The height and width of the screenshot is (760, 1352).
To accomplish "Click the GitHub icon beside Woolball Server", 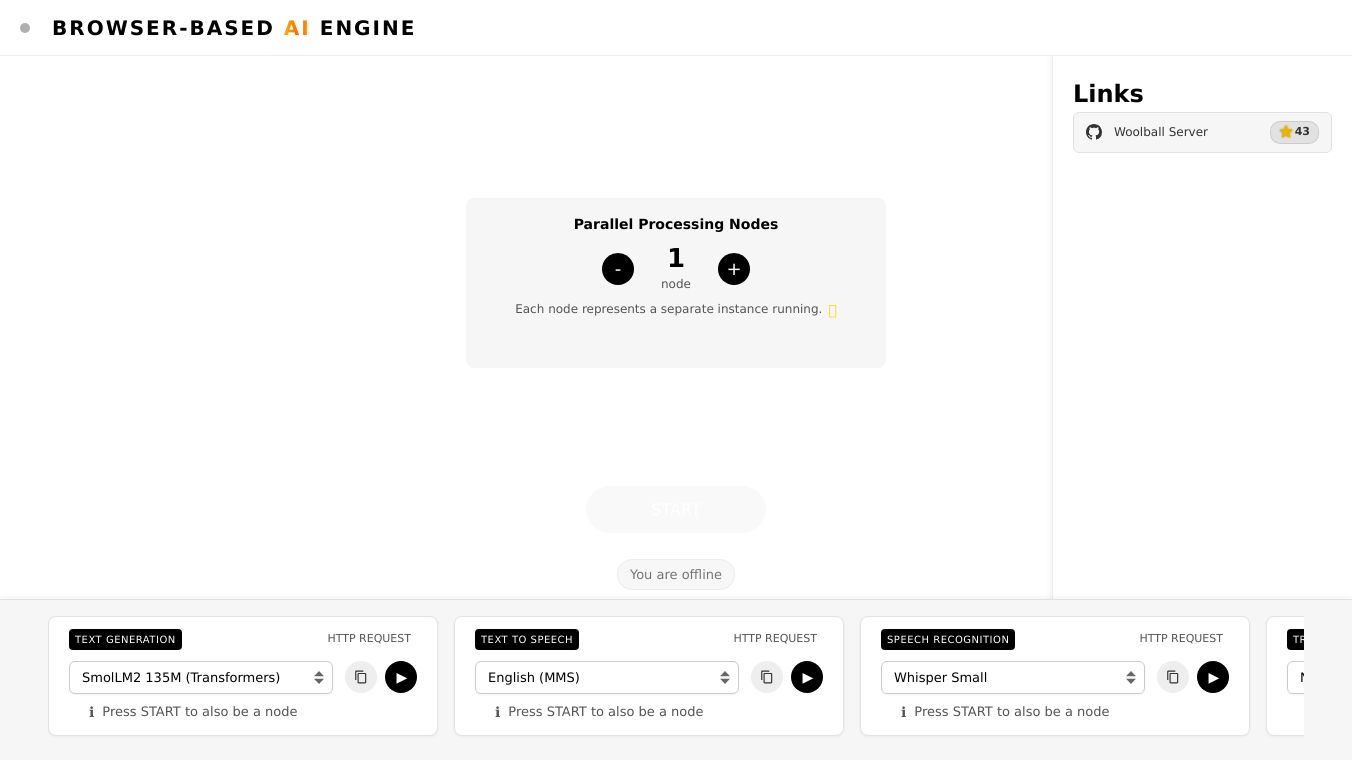I will tap(1094, 132).
